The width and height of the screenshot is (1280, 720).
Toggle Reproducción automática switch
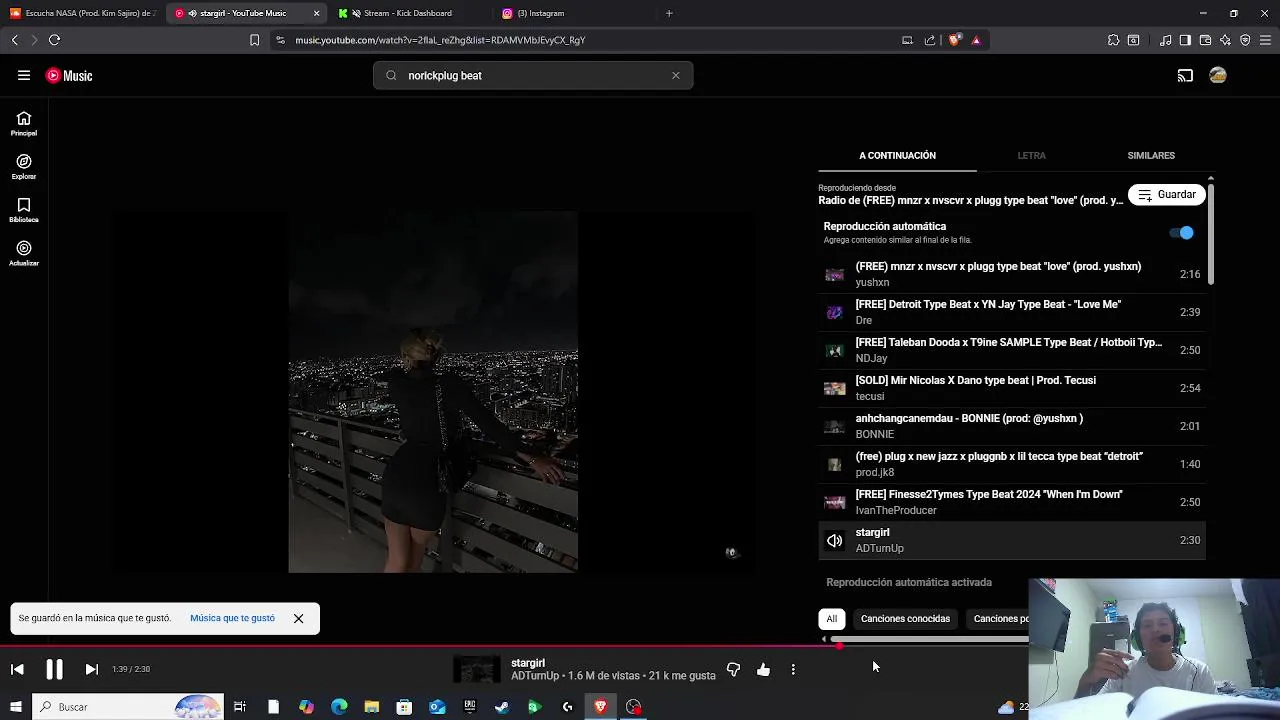(x=1182, y=233)
